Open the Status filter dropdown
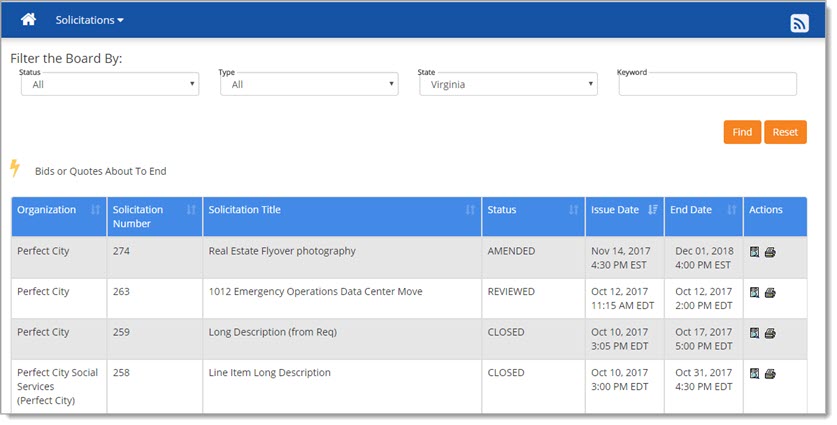The width and height of the screenshot is (837, 425). click(110, 84)
